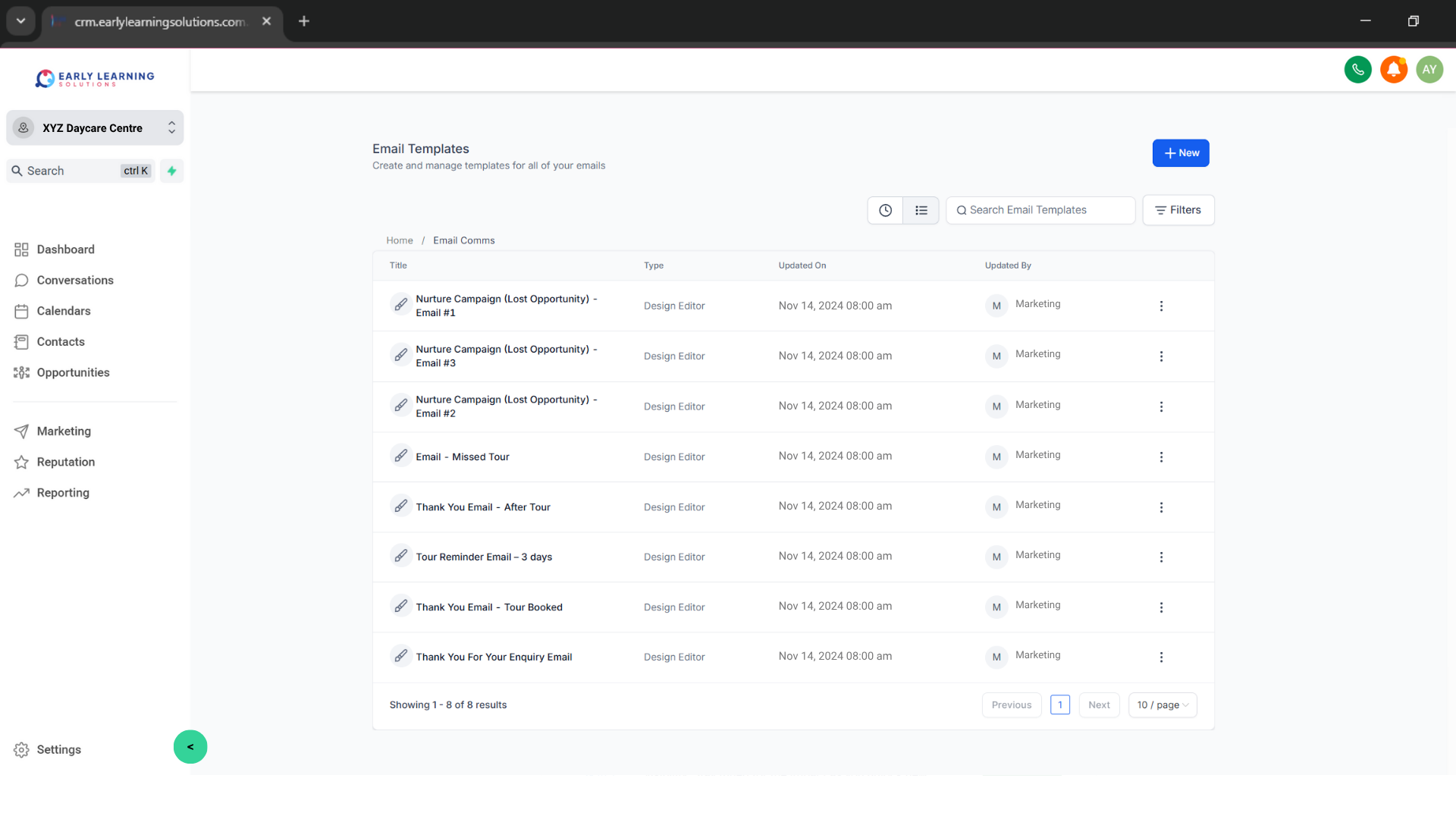Viewport: 1456px width, 819px height.
Task: Switch to list view of templates
Action: click(x=921, y=210)
